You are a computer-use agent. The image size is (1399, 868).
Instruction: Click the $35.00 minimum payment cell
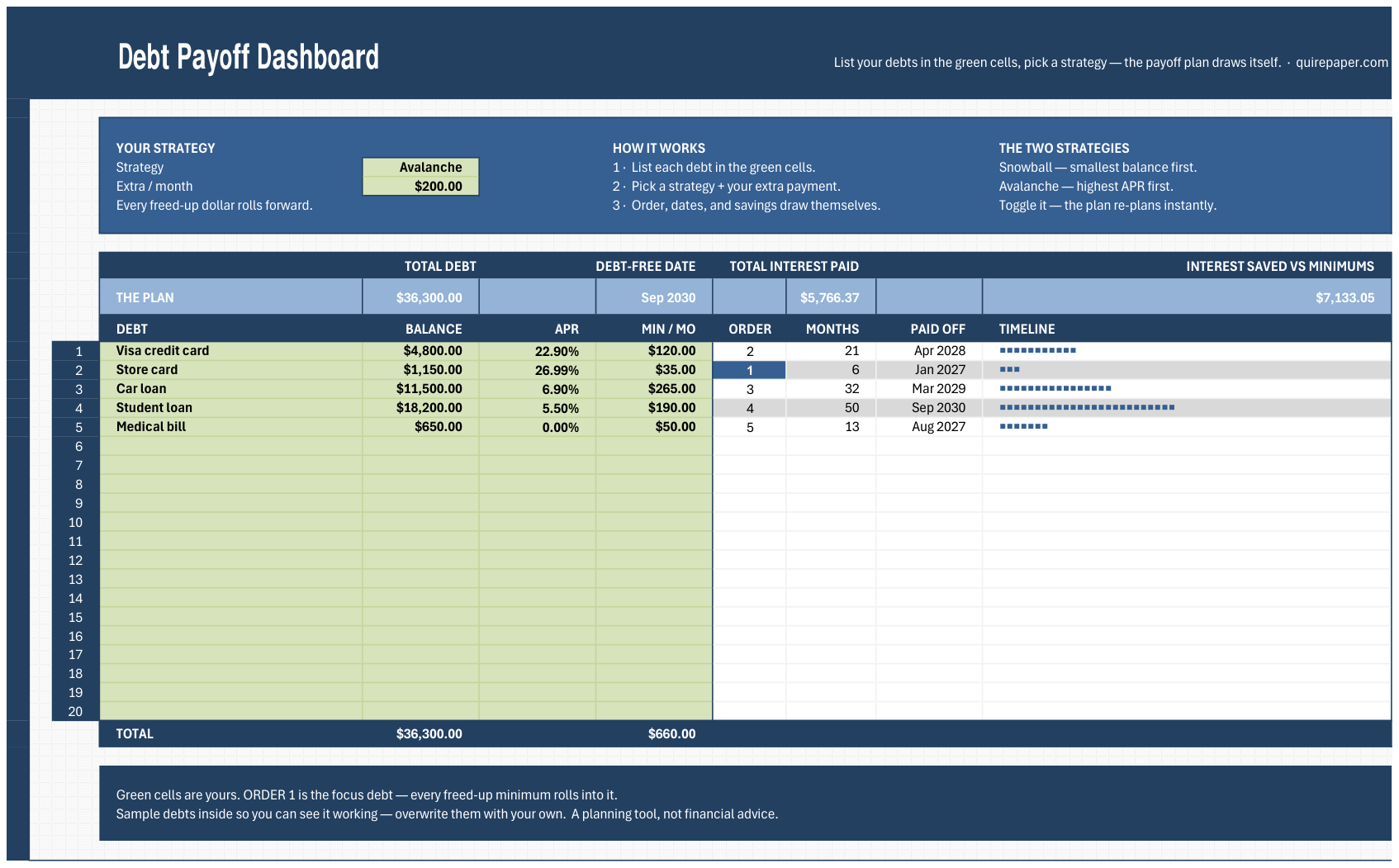(654, 370)
